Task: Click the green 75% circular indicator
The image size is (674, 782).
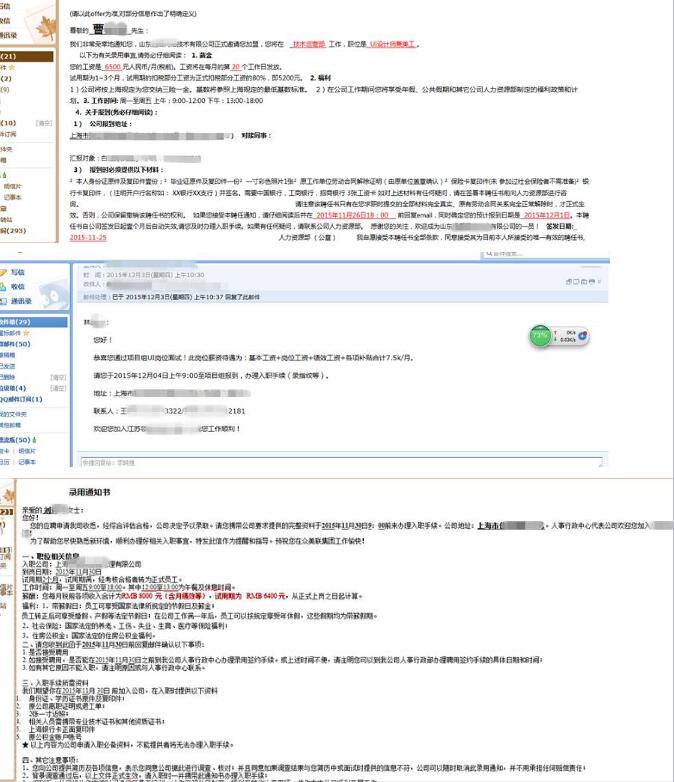Action: [x=541, y=336]
